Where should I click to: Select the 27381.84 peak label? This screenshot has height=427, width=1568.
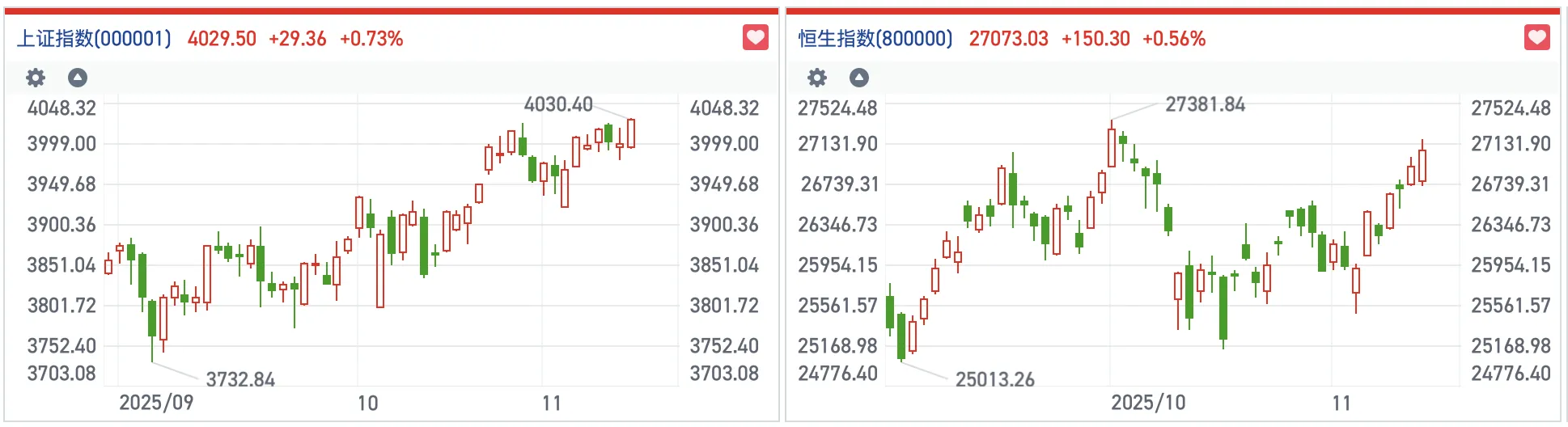[x=1205, y=104]
